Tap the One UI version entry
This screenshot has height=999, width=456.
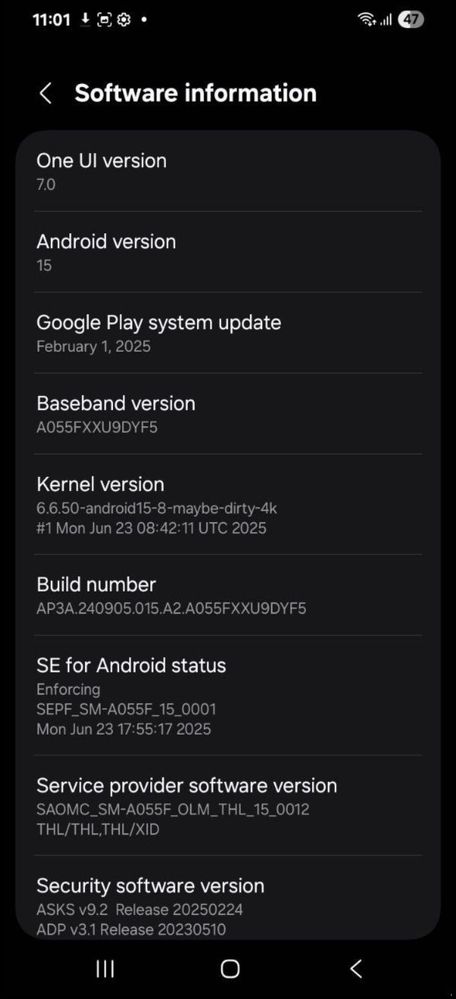228,171
